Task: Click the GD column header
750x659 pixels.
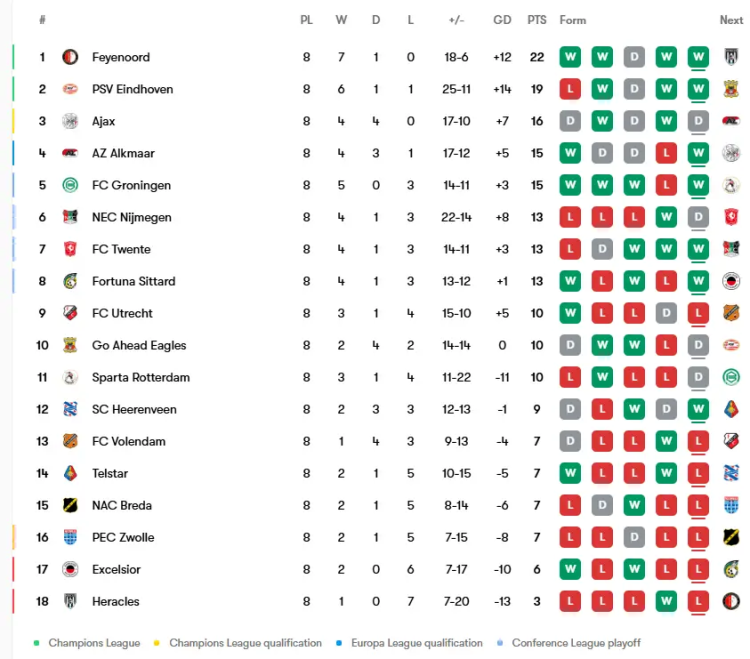Action: click(502, 20)
